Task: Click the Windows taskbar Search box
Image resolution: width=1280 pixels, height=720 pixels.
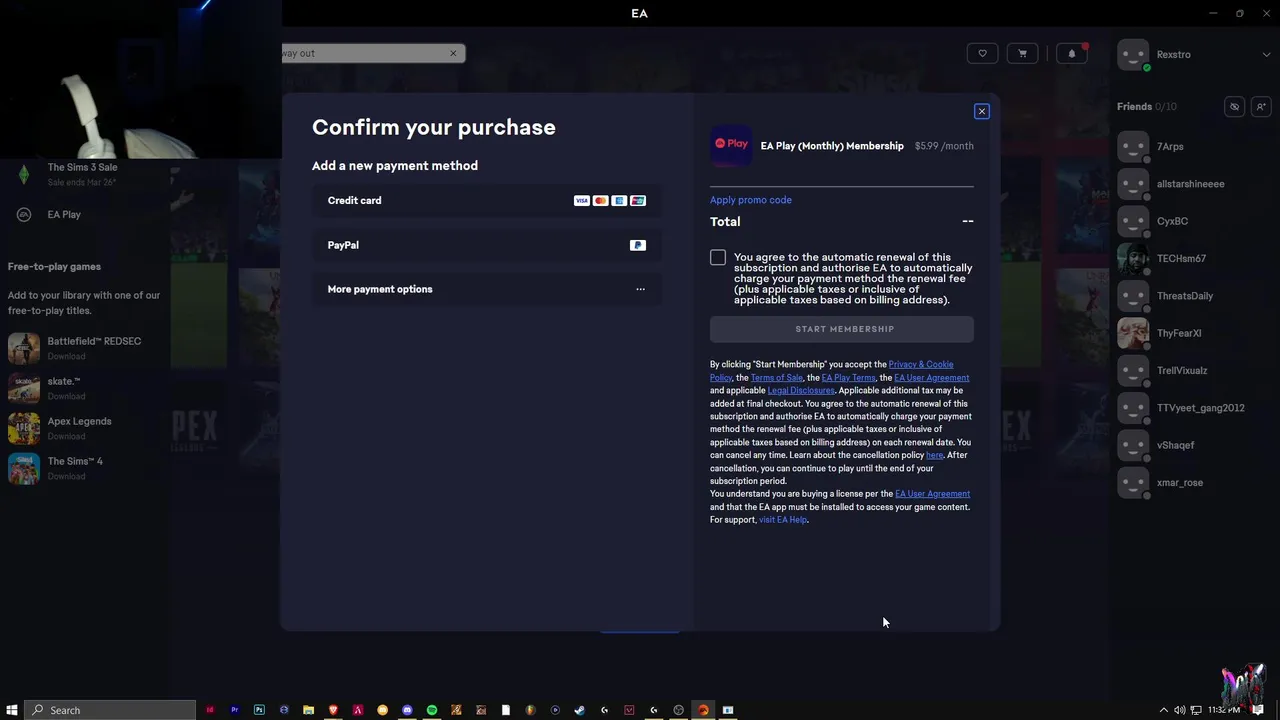Action: [x=110, y=710]
